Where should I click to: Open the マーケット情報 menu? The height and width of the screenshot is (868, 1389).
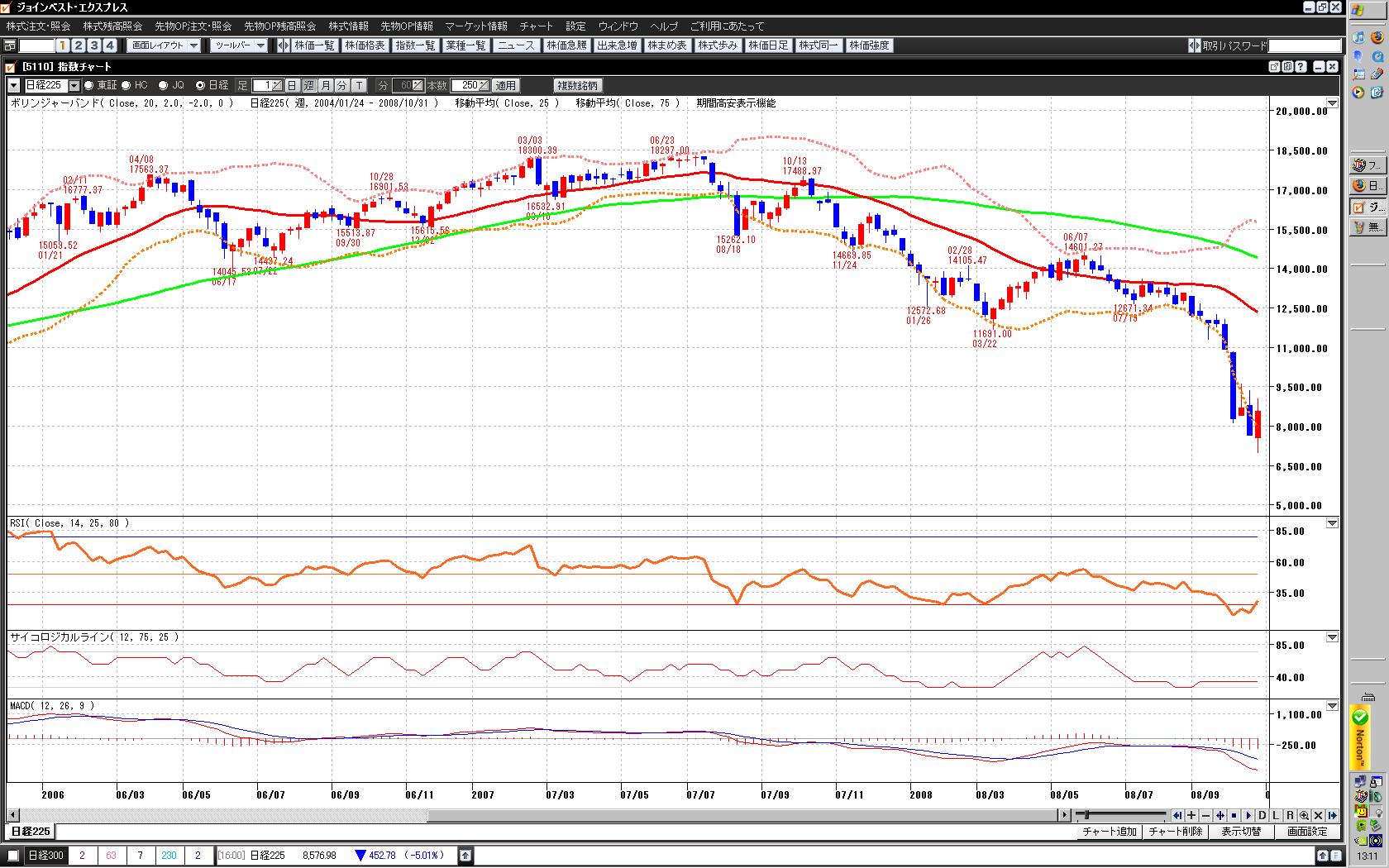pos(476,26)
